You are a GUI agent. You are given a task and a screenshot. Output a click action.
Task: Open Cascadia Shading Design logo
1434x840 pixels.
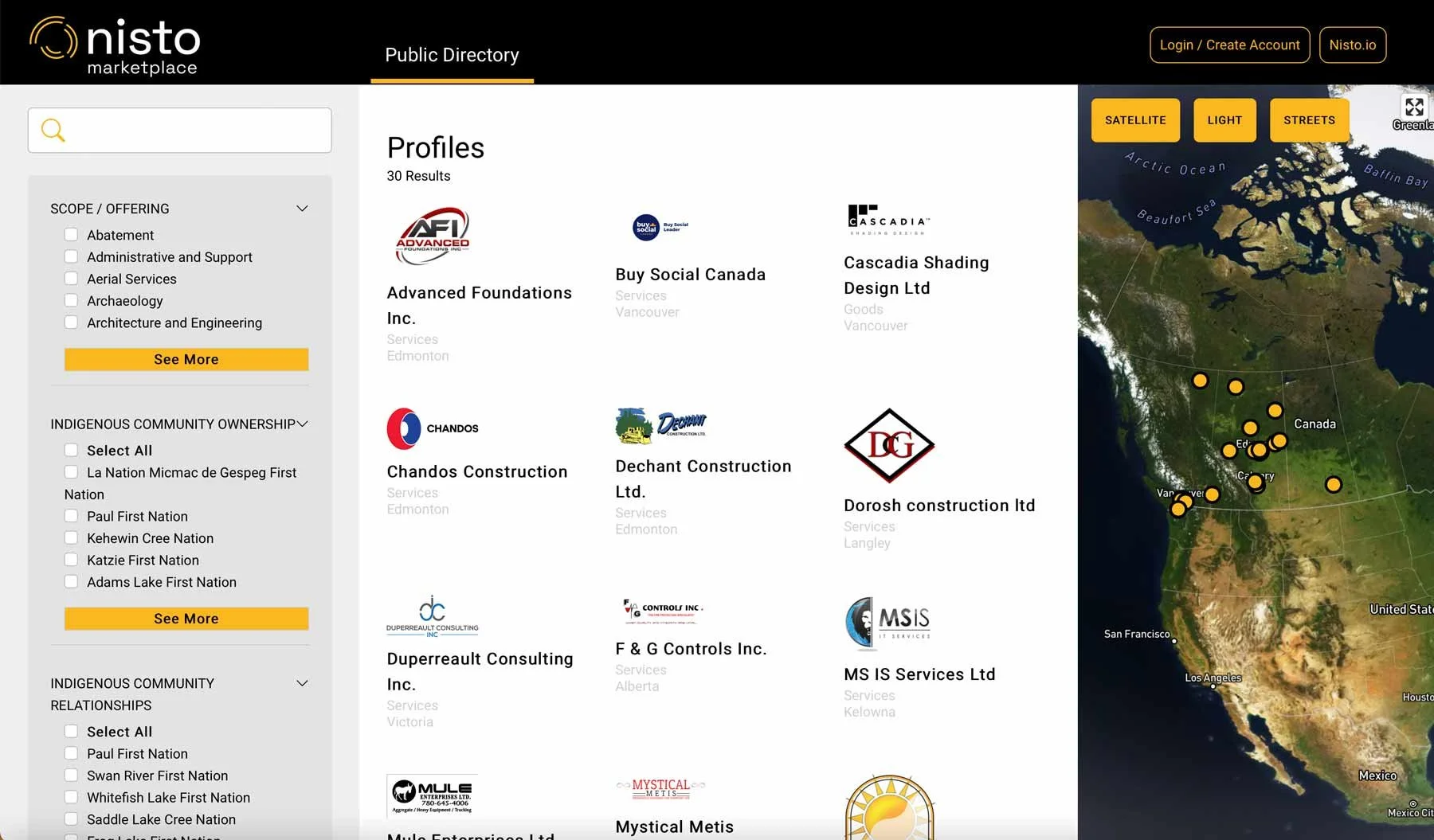tap(888, 220)
